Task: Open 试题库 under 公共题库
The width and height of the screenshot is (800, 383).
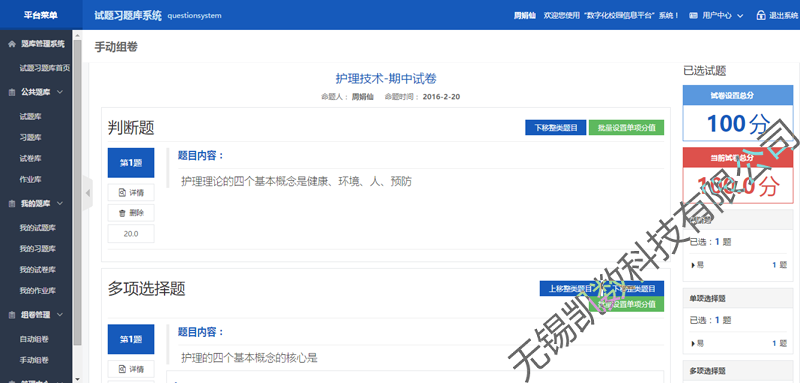Action: (x=31, y=117)
